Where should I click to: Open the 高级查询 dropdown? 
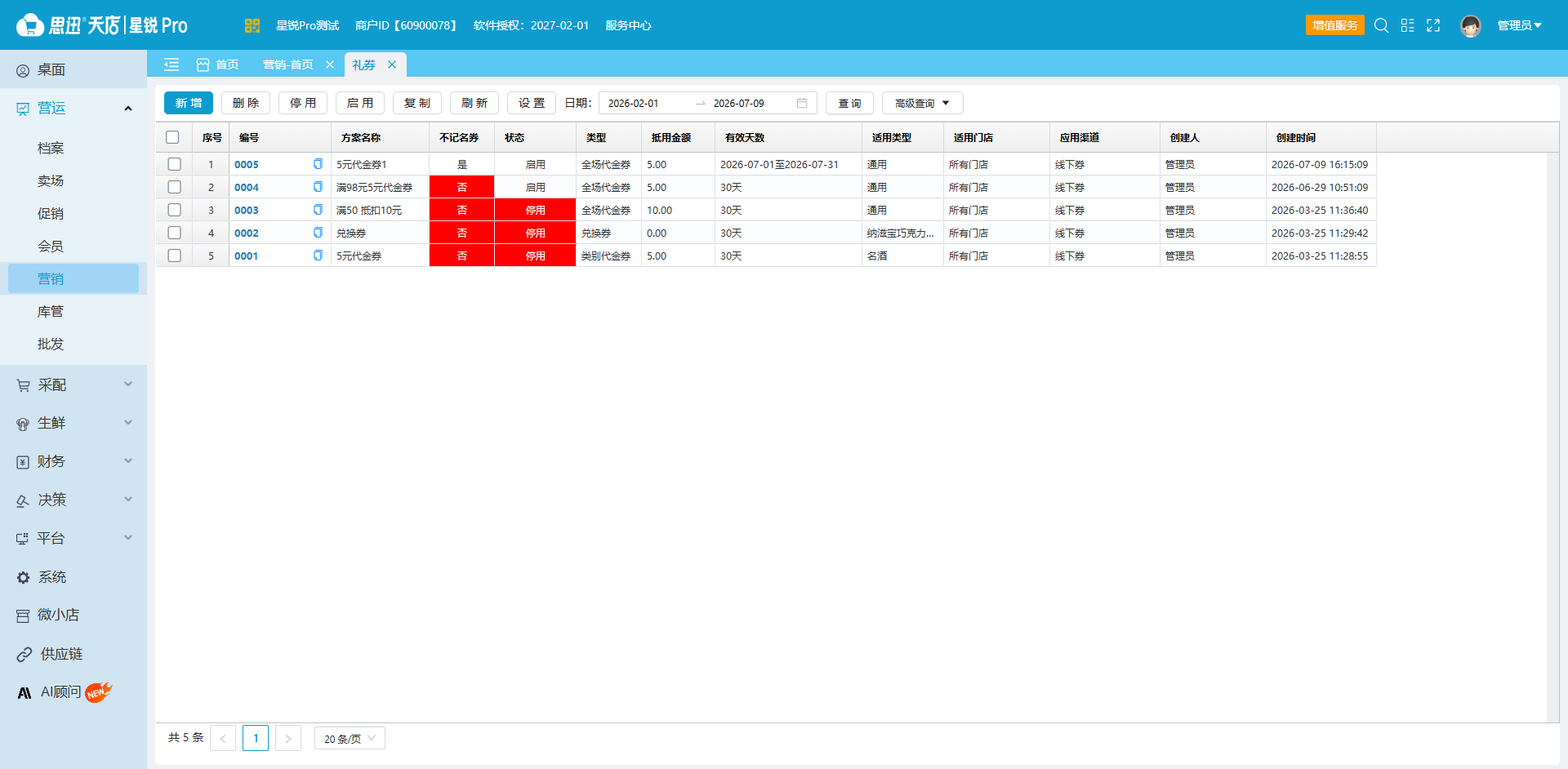(922, 103)
